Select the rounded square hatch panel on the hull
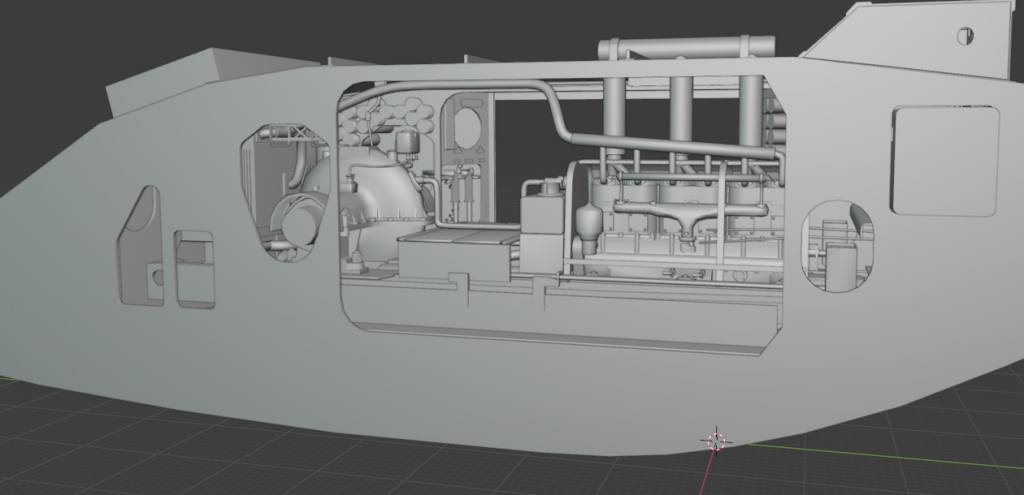Image resolution: width=1024 pixels, height=495 pixels. (x=944, y=161)
